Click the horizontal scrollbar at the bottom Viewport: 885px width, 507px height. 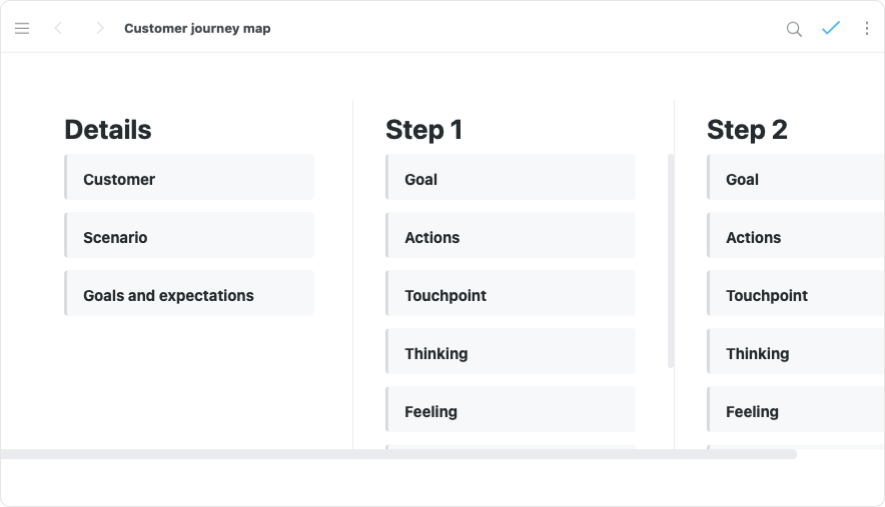point(398,454)
